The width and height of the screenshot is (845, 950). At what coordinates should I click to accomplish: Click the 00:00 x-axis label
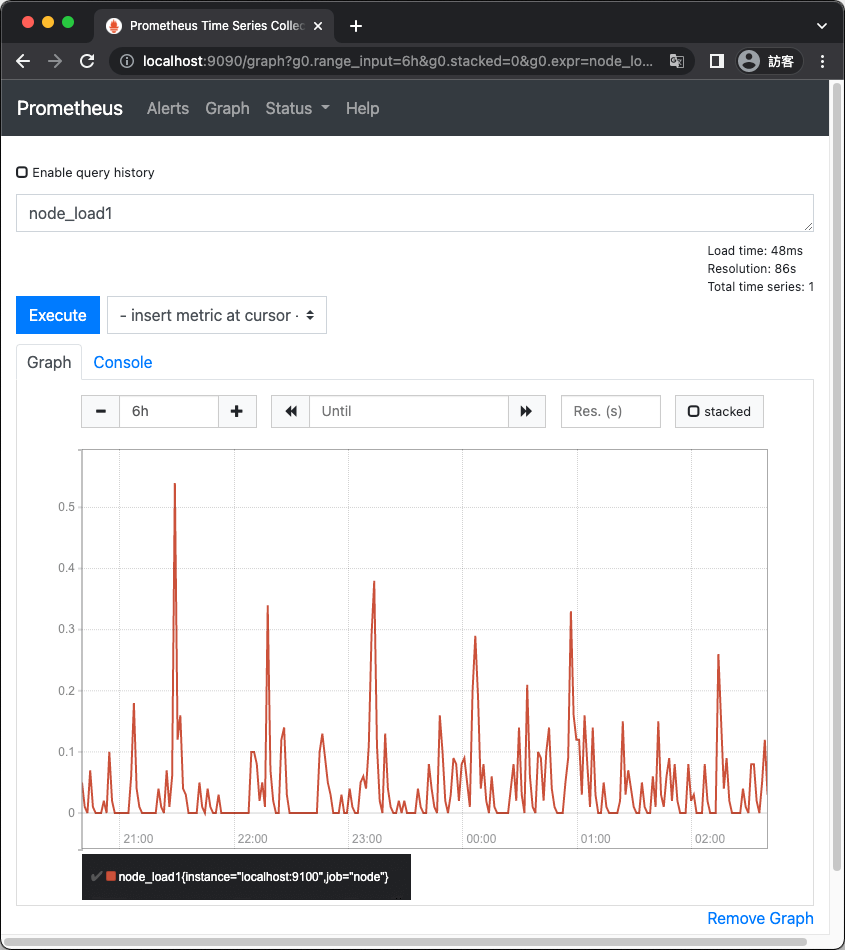482,839
